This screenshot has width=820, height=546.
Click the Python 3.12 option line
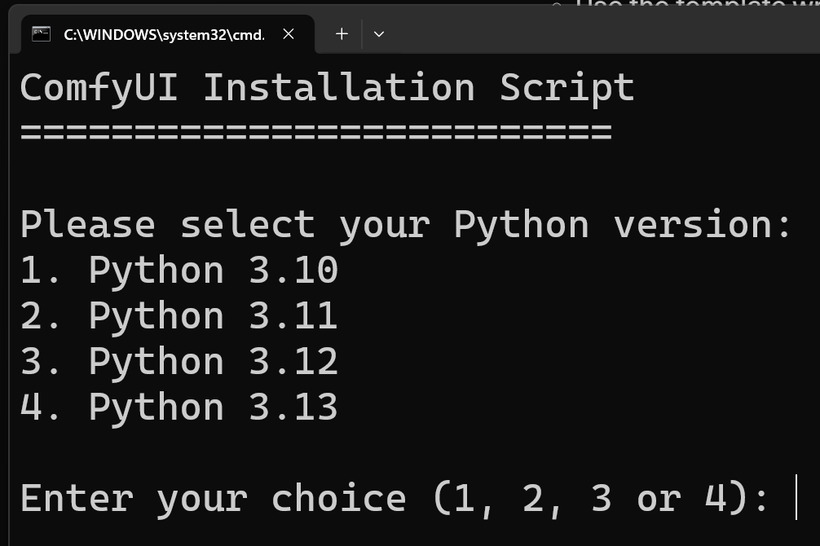(179, 362)
